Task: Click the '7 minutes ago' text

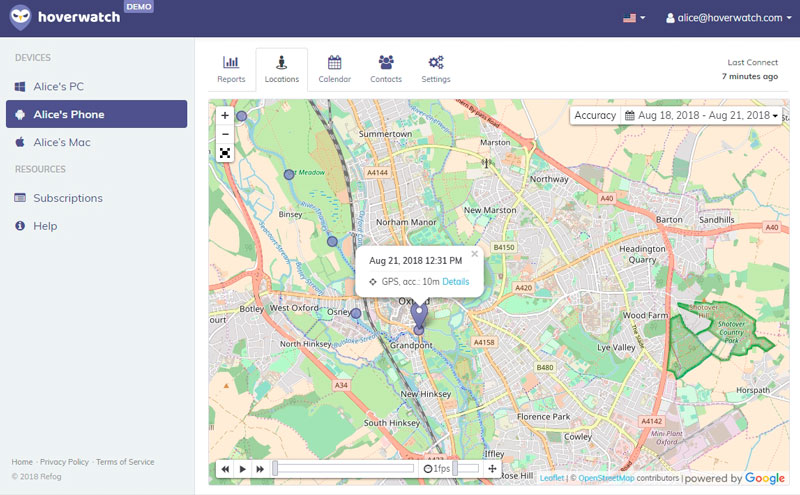Action: coord(750,76)
